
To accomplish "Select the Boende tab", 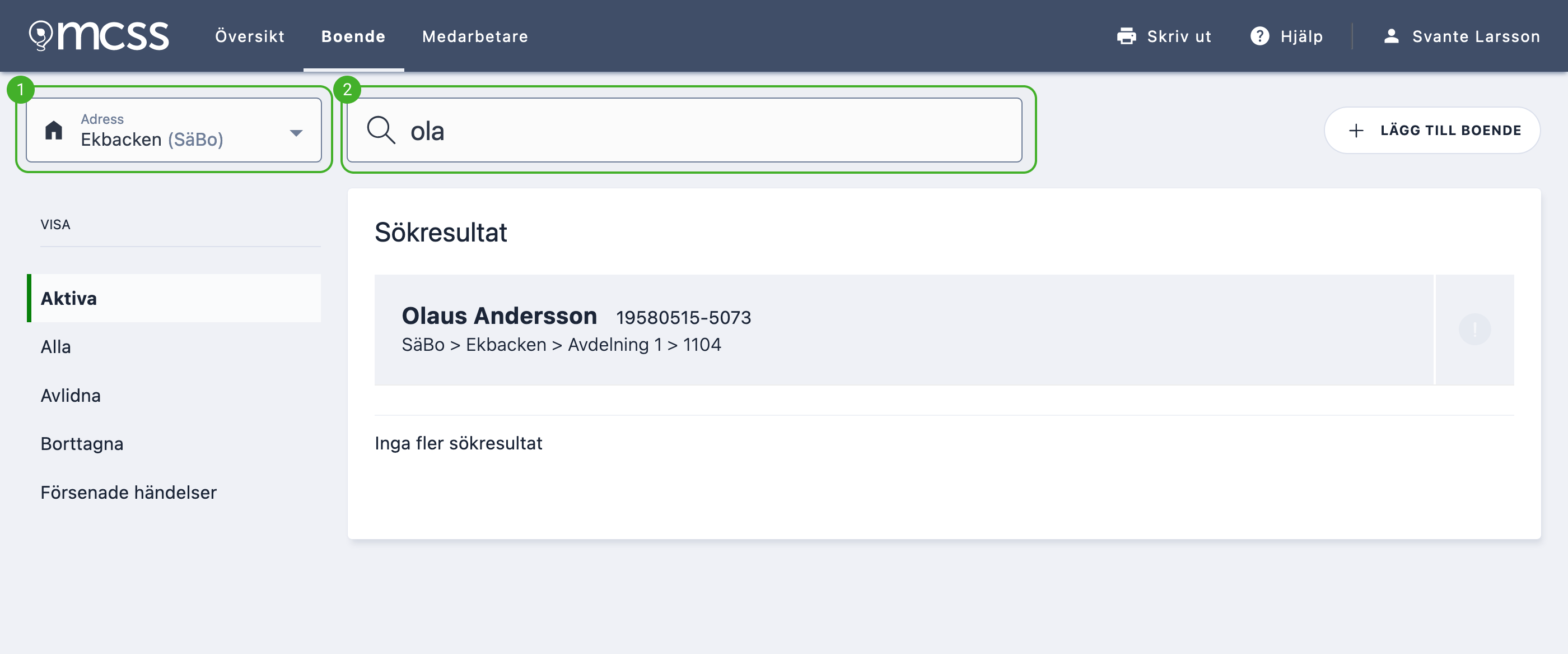I will pyautogui.click(x=353, y=36).
